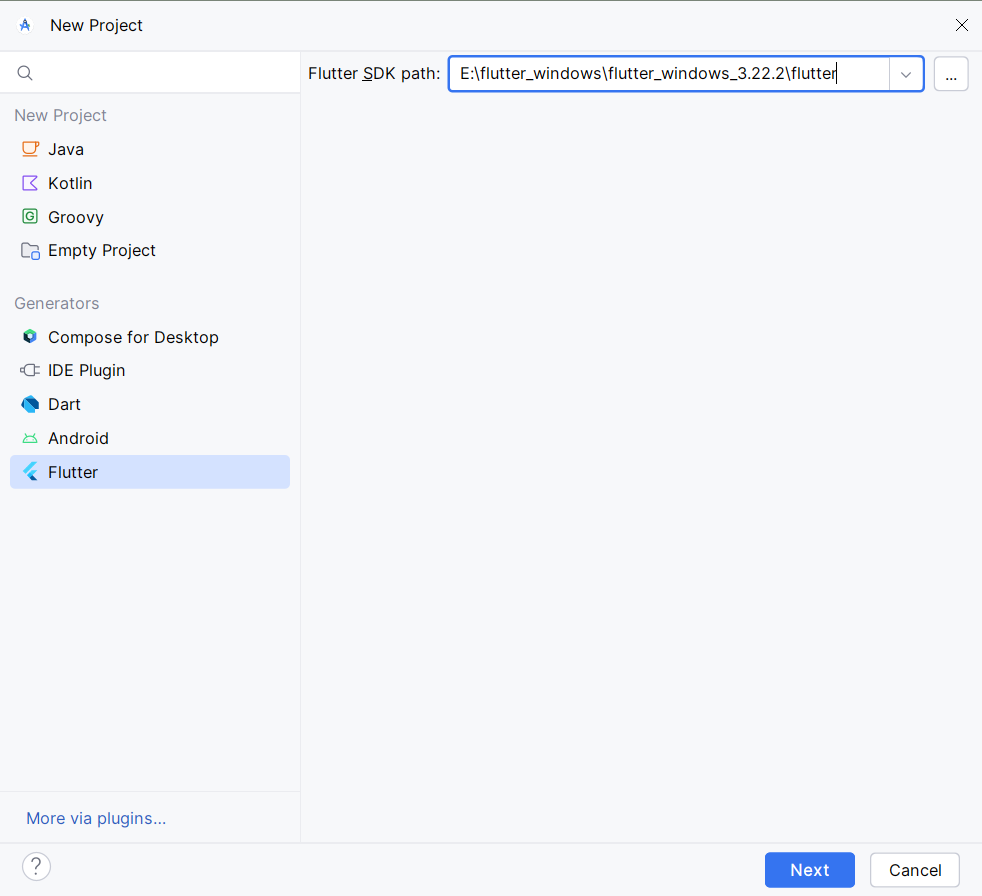Click the IDE Plugin plug icon
This screenshot has width=982, height=896.
point(30,371)
